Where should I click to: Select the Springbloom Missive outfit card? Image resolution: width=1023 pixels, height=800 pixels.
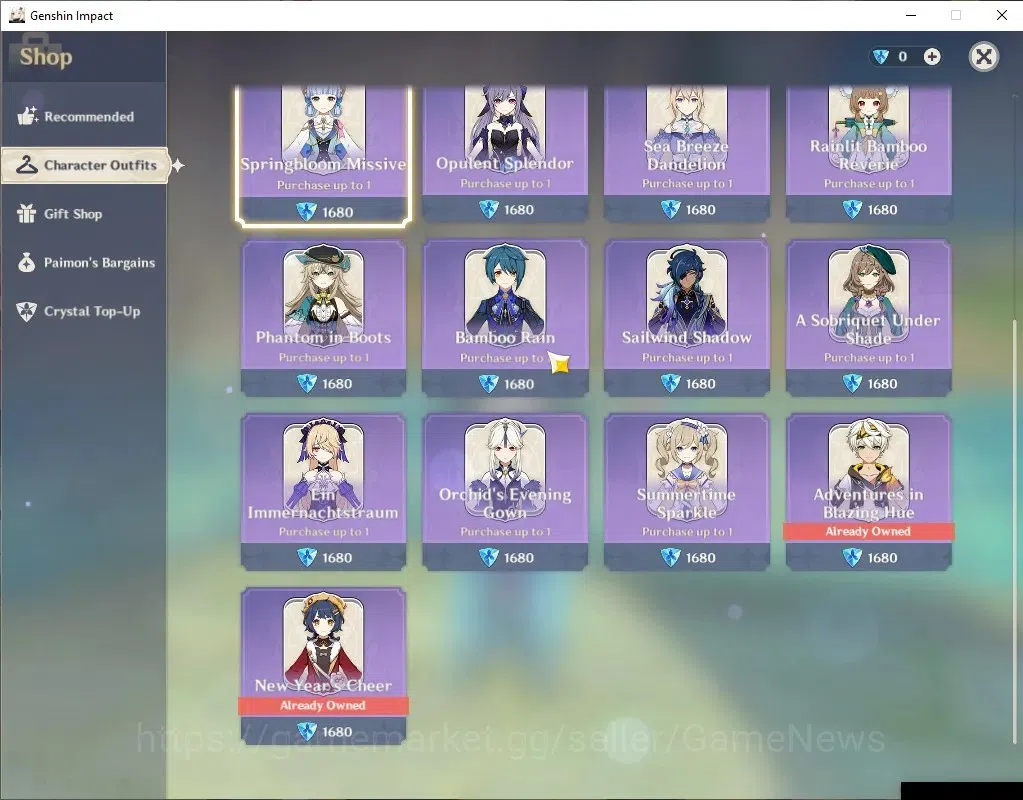[x=324, y=155]
